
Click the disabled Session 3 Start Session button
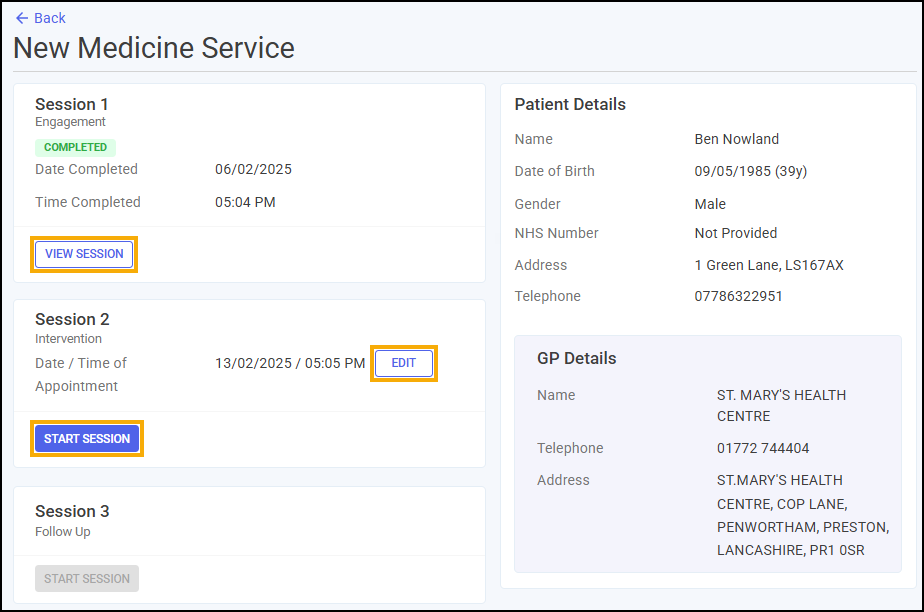pyautogui.click(x=87, y=578)
